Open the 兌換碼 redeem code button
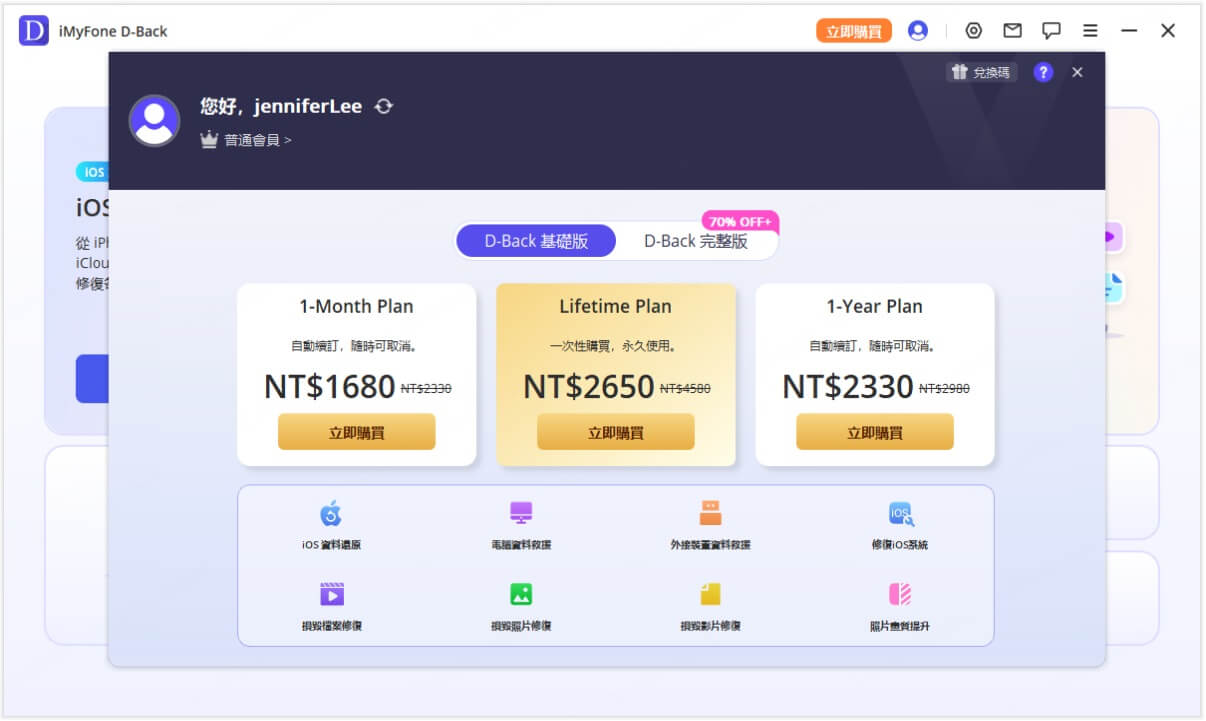The width and height of the screenshot is (1206, 721). [981, 72]
